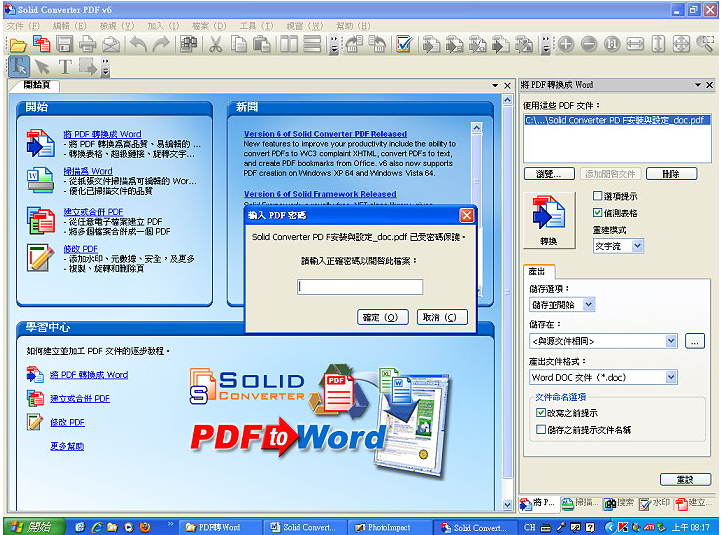Click into the PDF password input field

point(360,287)
